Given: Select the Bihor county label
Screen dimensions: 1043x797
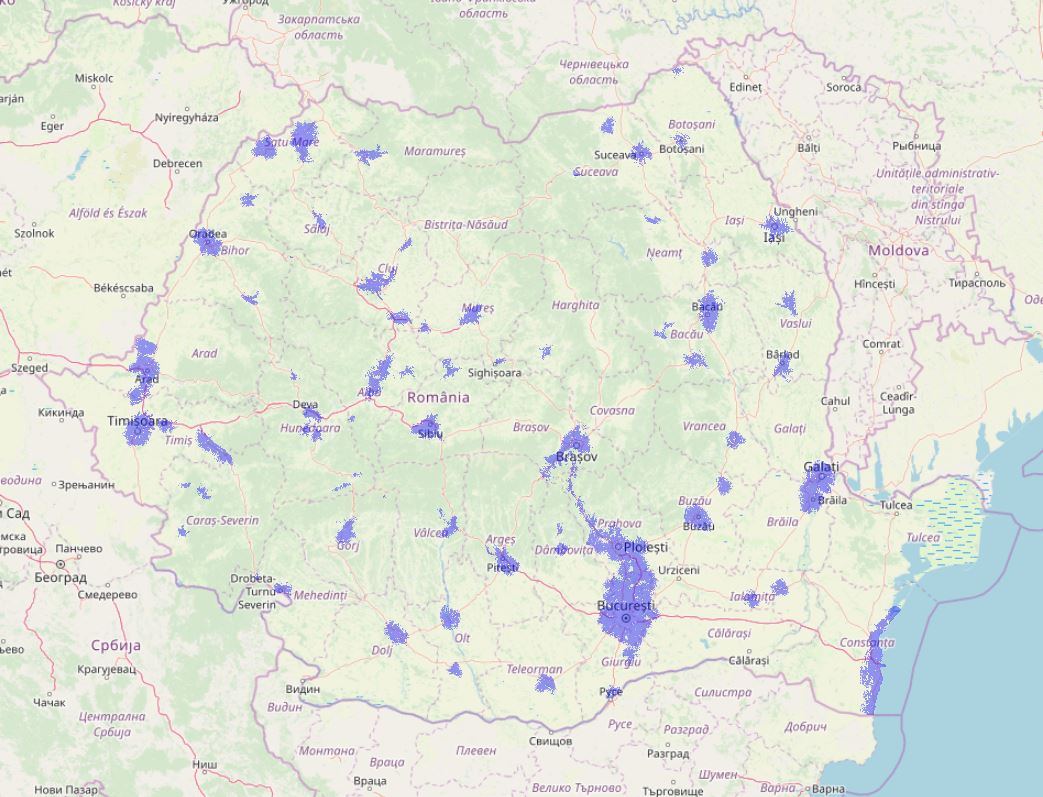Looking at the screenshot, I should 235,250.
